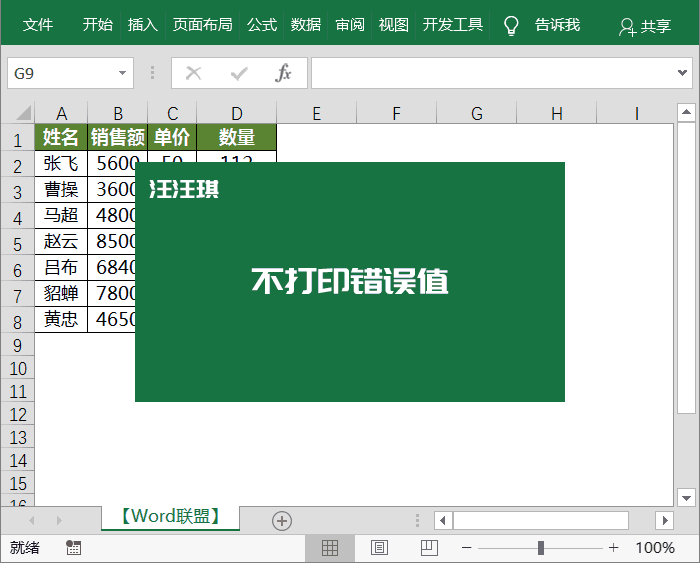Image resolution: width=700 pixels, height=563 pixels.
Task: Select column B header
Action: (118, 113)
